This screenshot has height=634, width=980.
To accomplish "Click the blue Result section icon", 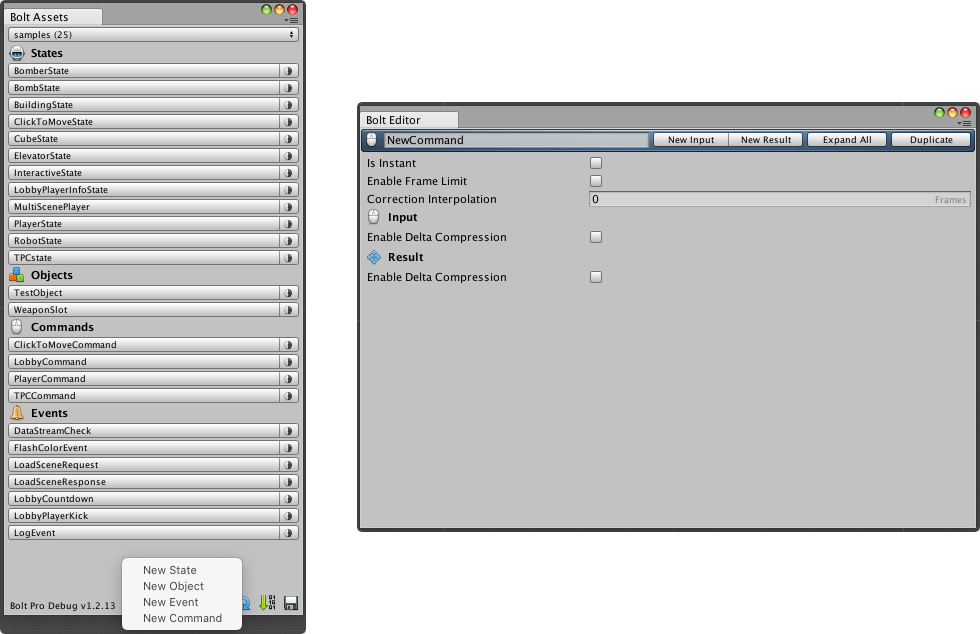I will click(x=372, y=256).
